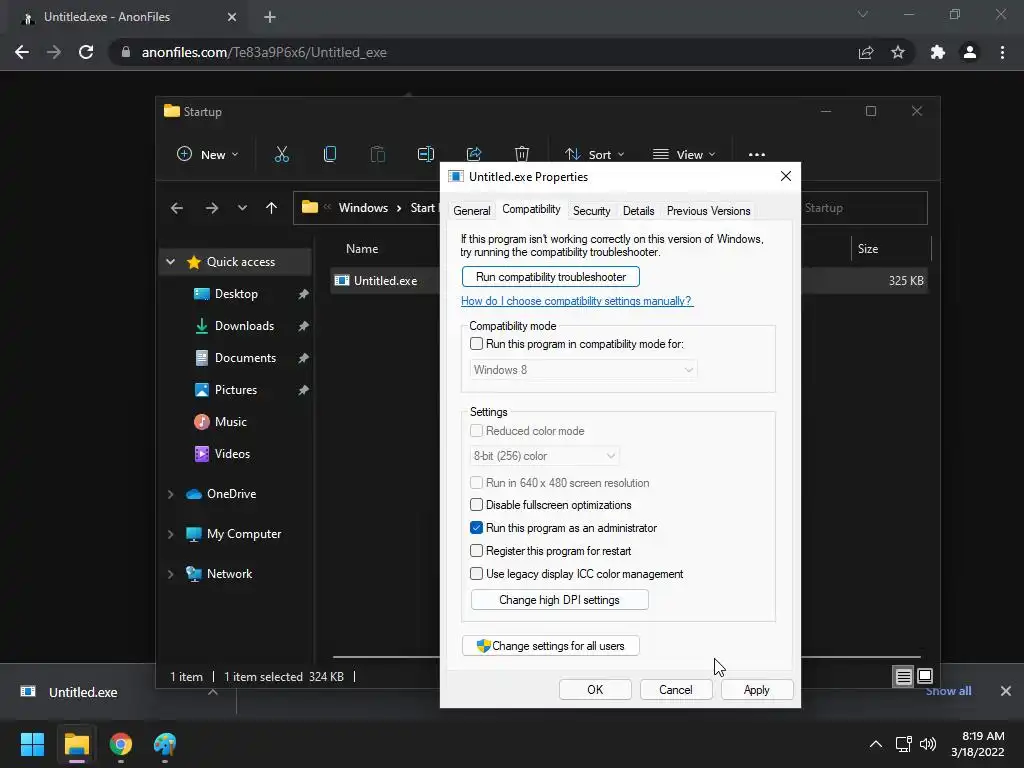Check Register this program for restart
Viewport: 1024px width, 768px height.
pos(477,551)
